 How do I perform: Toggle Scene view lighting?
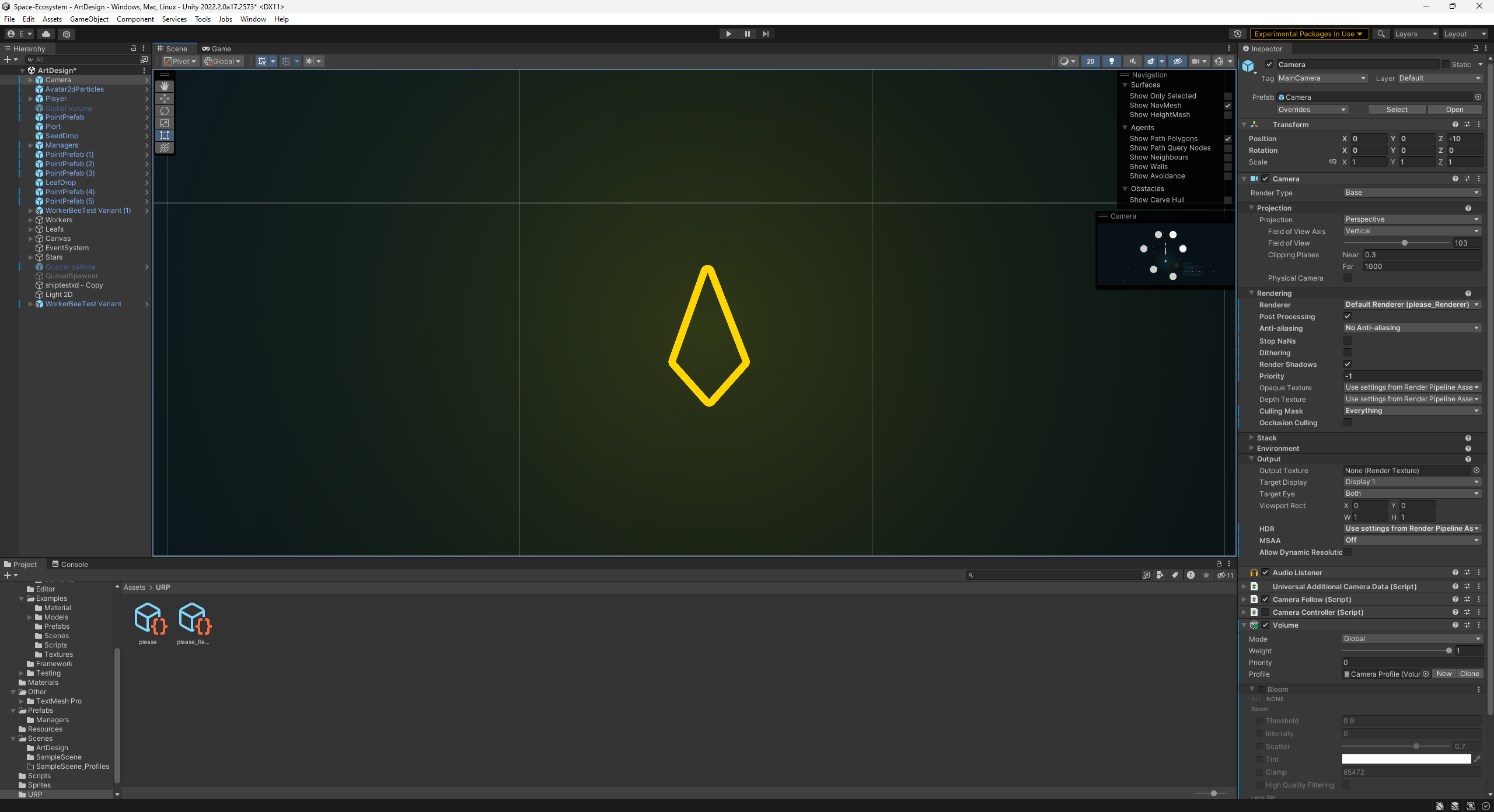(x=1111, y=61)
